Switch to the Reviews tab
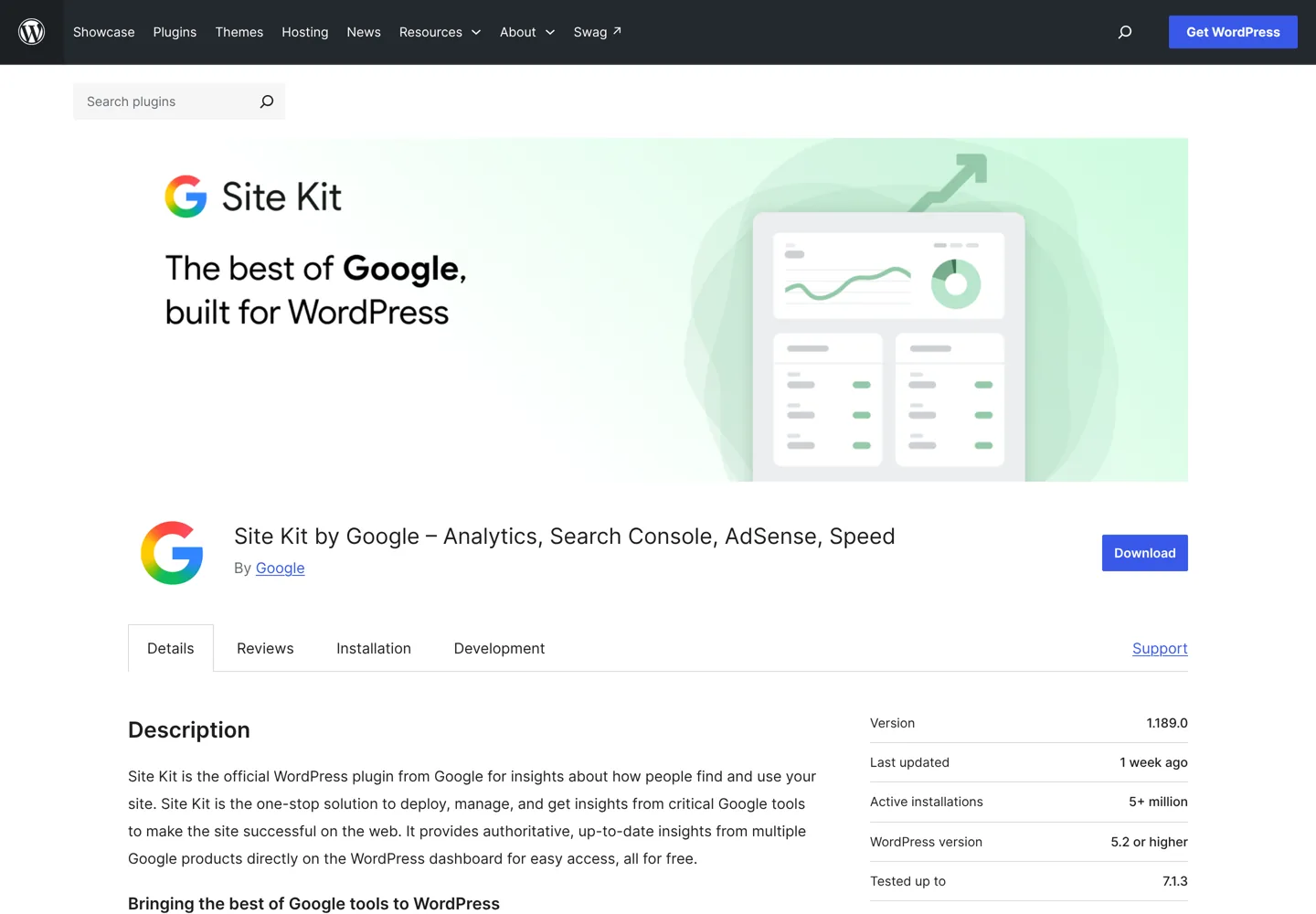This screenshot has height=914, width=1316. click(265, 648)
